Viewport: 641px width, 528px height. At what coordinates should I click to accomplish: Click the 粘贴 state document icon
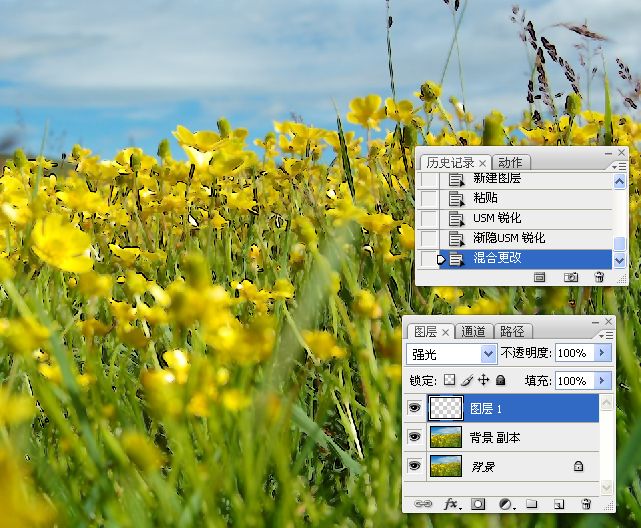(456, 199)
